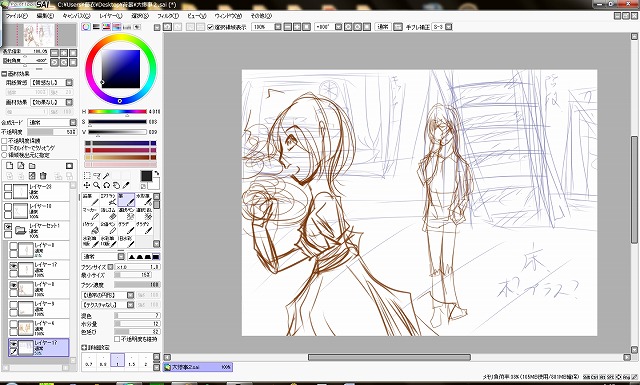The height and width of the screenshot is (385, 640).
Task: Click the layer opacity (不透明度) slider
Action: 52,132
